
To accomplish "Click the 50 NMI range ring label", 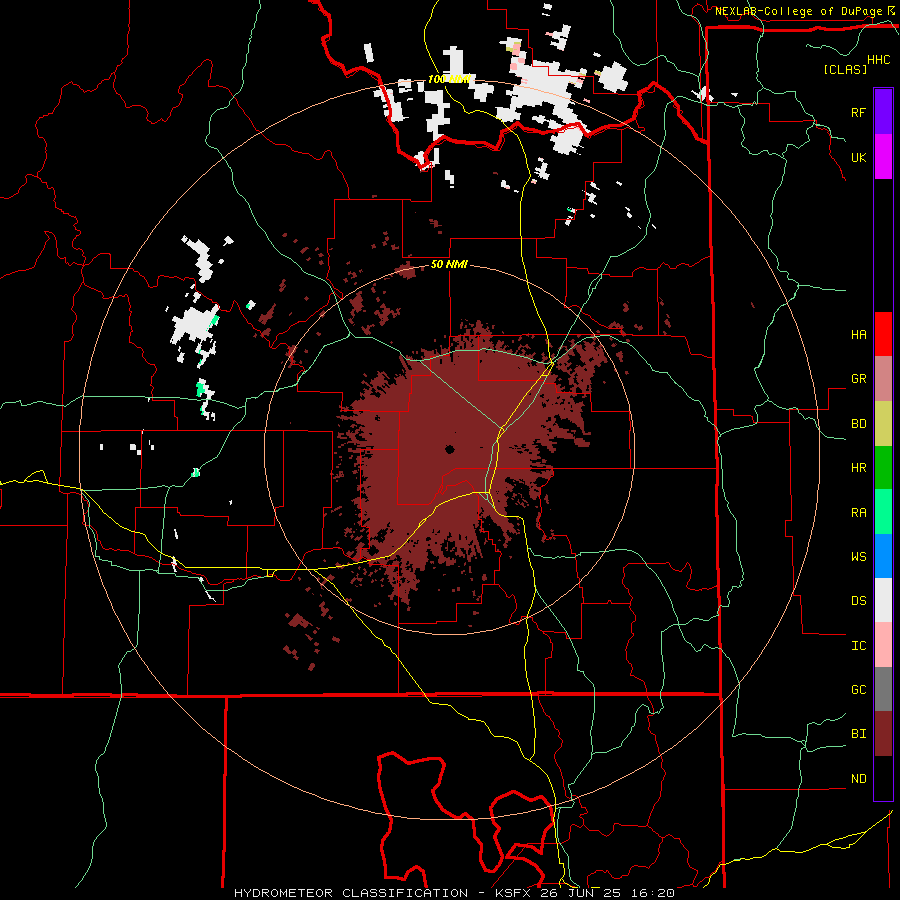I will pos(449,264).
